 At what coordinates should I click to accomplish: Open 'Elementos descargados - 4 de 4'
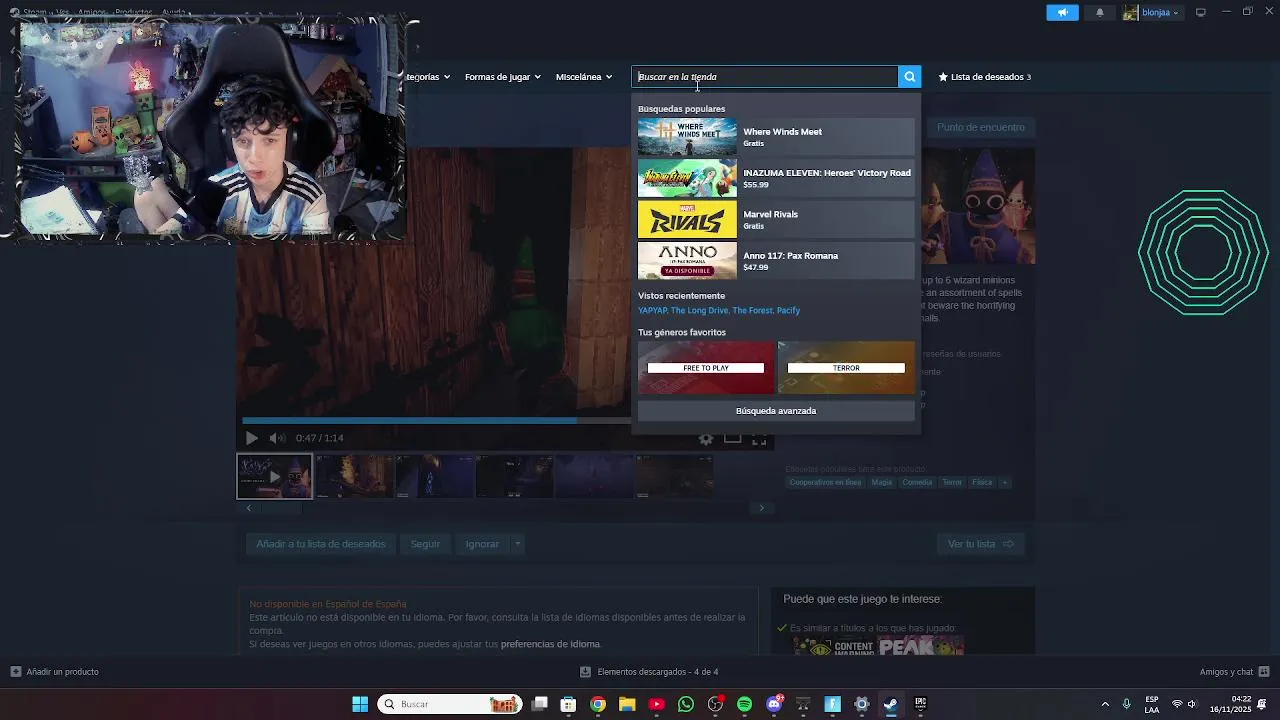(x=649, y=672)
